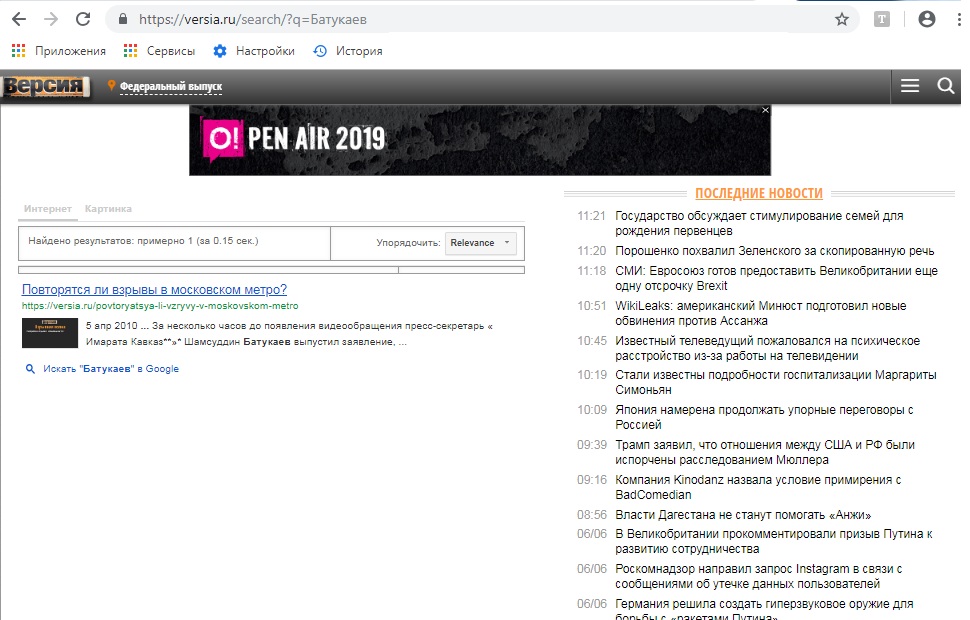Open the site hamburger menu
This screenshot has width=970, height=620.
[x=910, y=86]
